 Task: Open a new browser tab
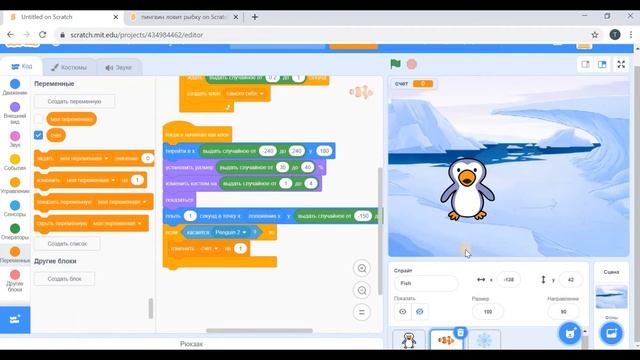[255, 17]
